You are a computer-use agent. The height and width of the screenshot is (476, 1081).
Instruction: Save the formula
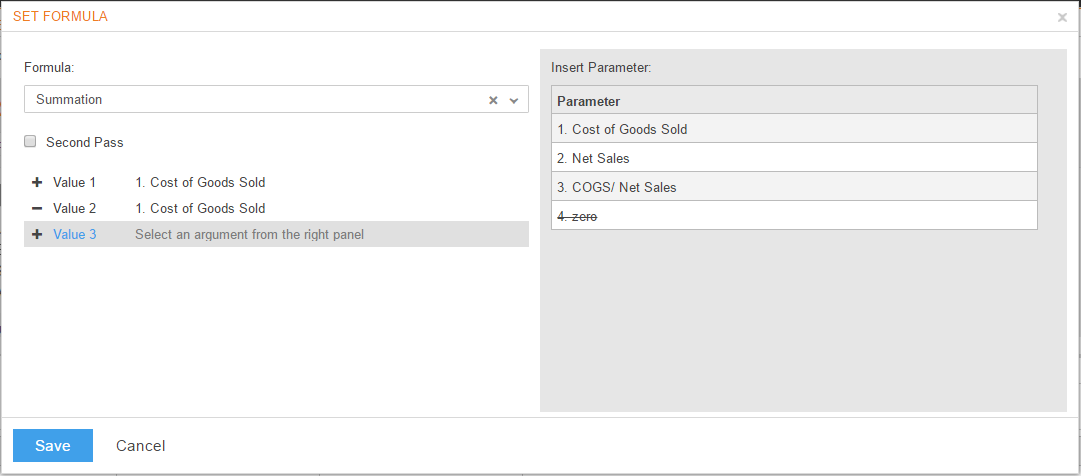coord(53,446)
